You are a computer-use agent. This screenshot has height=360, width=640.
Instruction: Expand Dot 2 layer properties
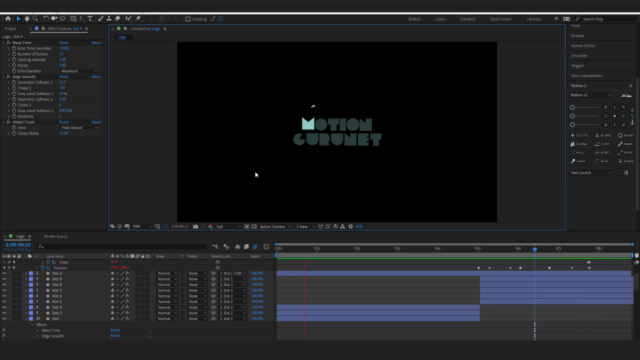26,273
